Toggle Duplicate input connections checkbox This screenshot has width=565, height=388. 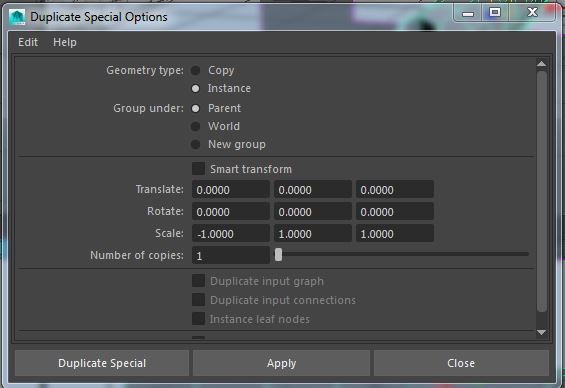tap(199, 300)
